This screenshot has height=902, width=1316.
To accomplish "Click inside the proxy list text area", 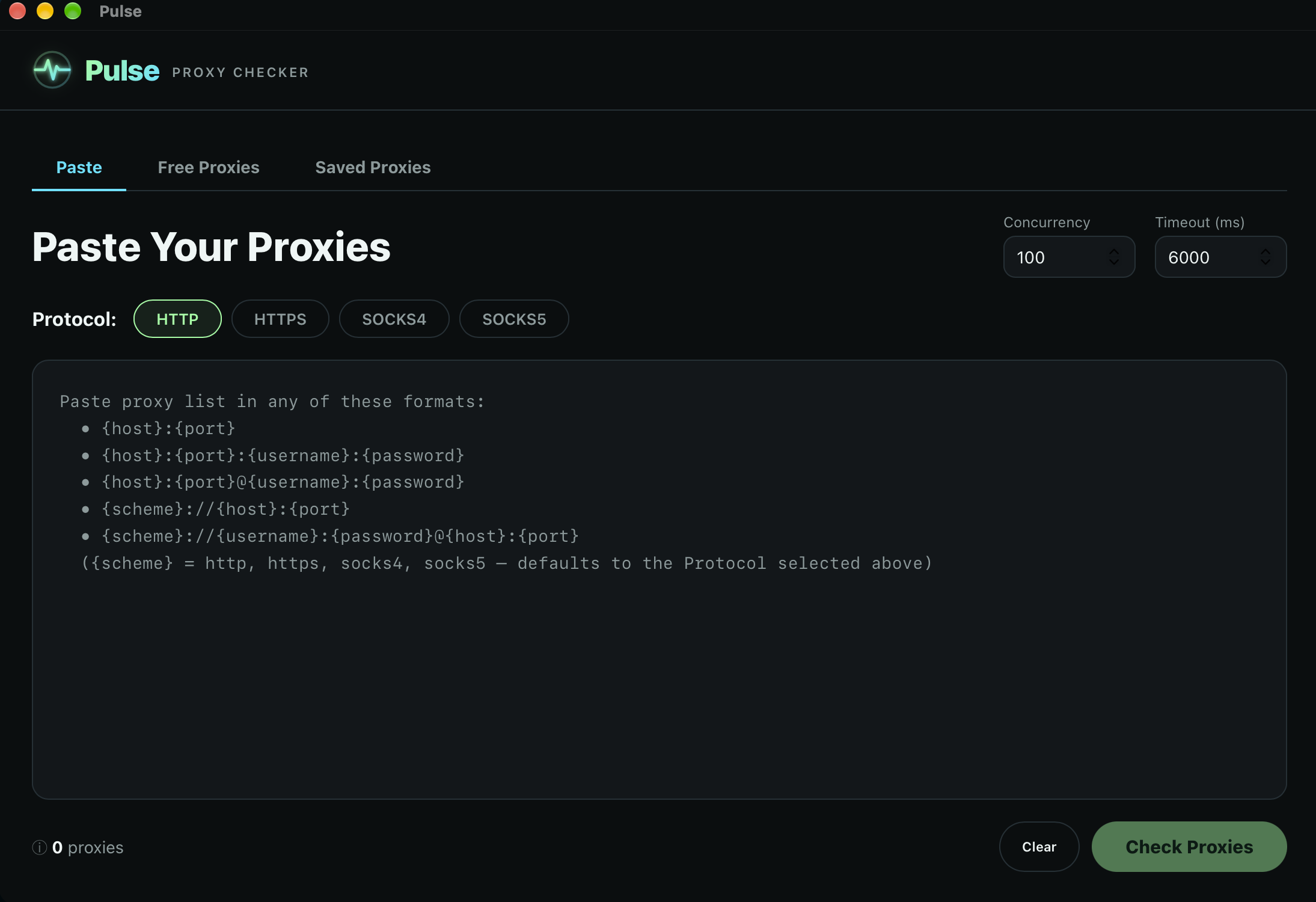I will coord(660,580).
